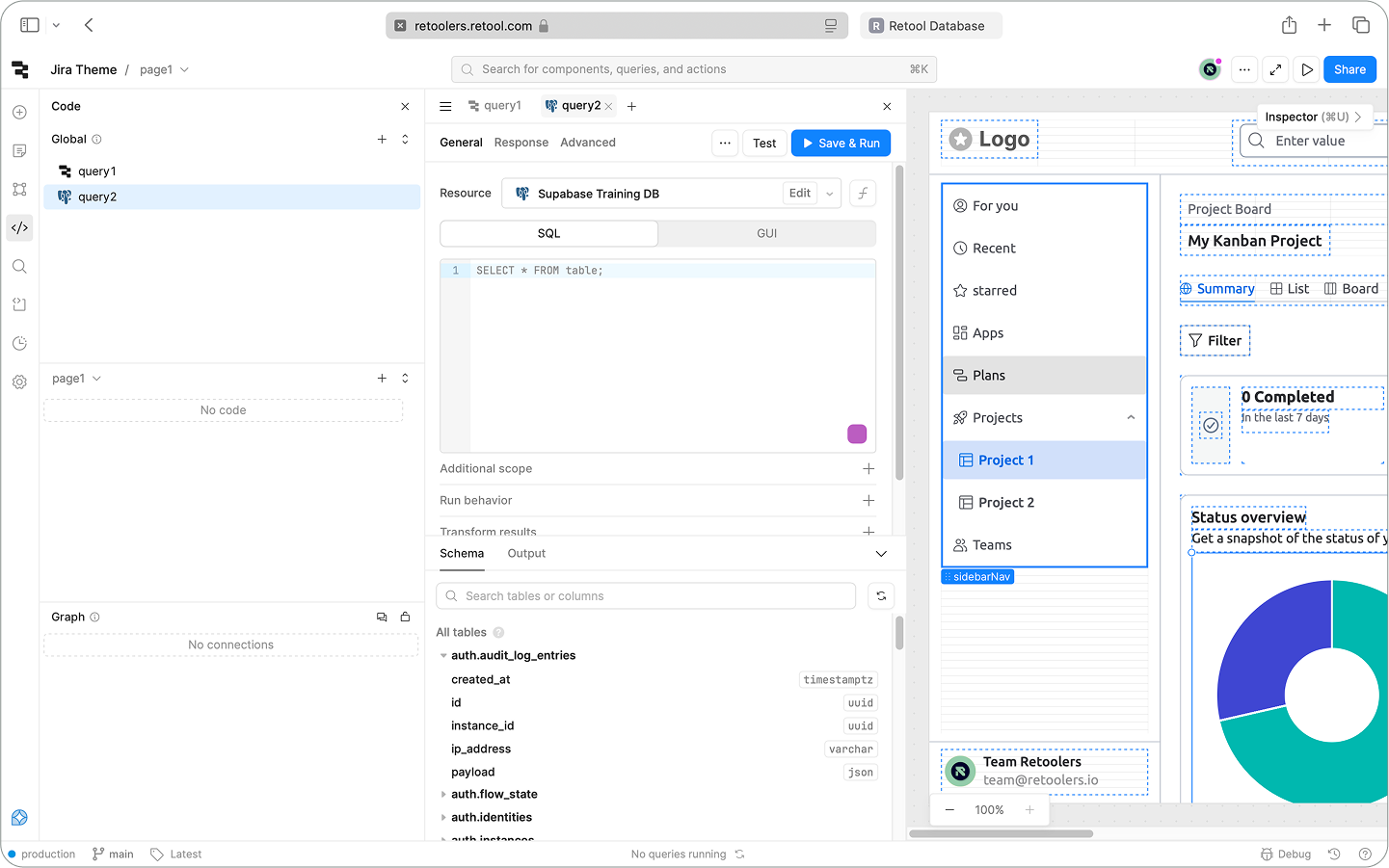Open the Settings gear in left rail

(19, 381)
